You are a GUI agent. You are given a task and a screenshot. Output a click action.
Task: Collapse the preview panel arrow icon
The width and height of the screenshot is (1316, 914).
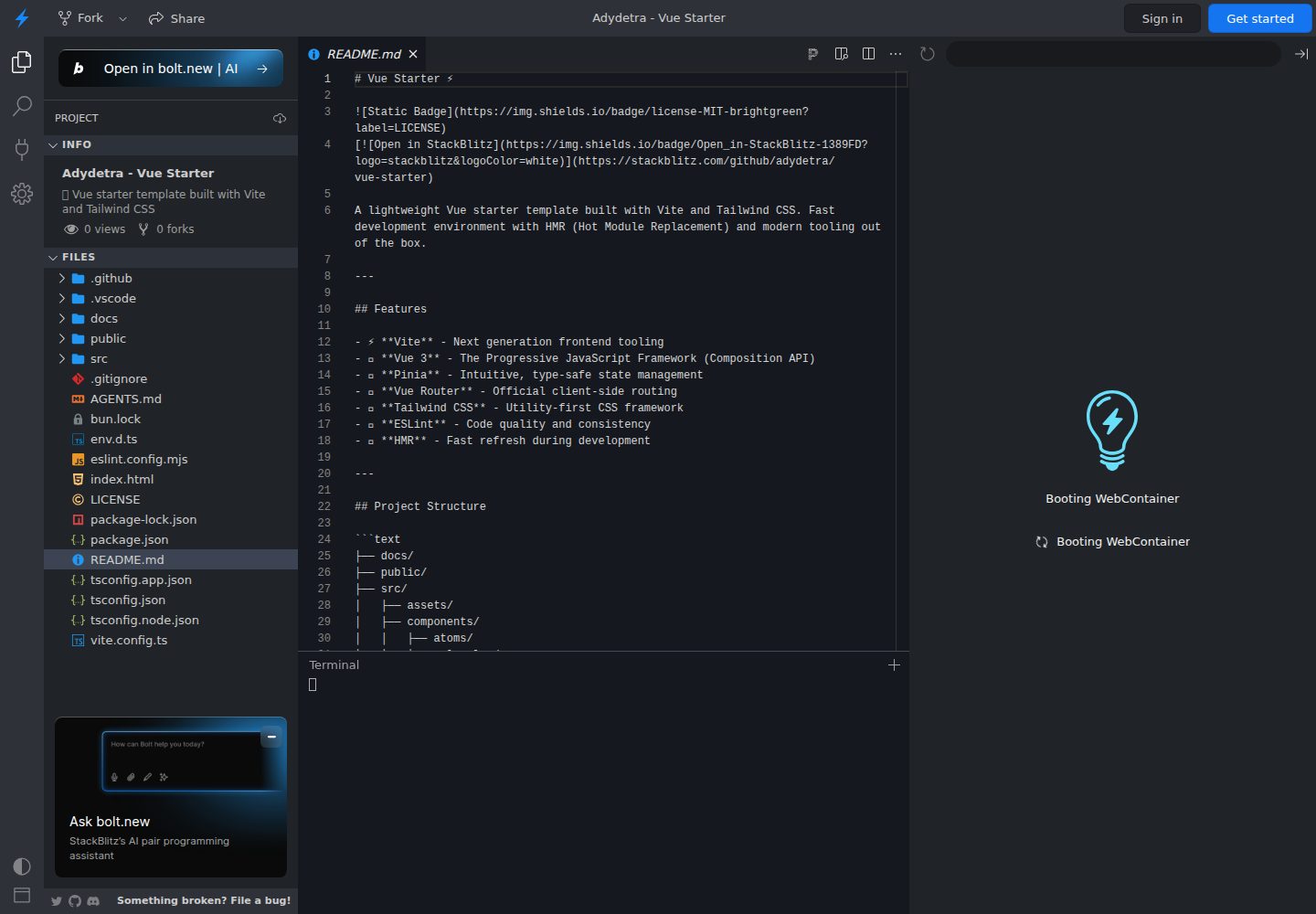pyautogui.click(x=1300, y=54)
